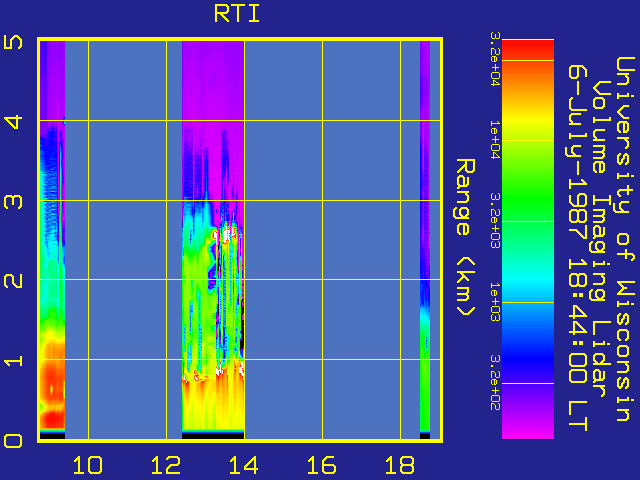The height and width of the screenshot is (480, 640).
Task: Click the range axis tick label 0
Action: (13, 441)
